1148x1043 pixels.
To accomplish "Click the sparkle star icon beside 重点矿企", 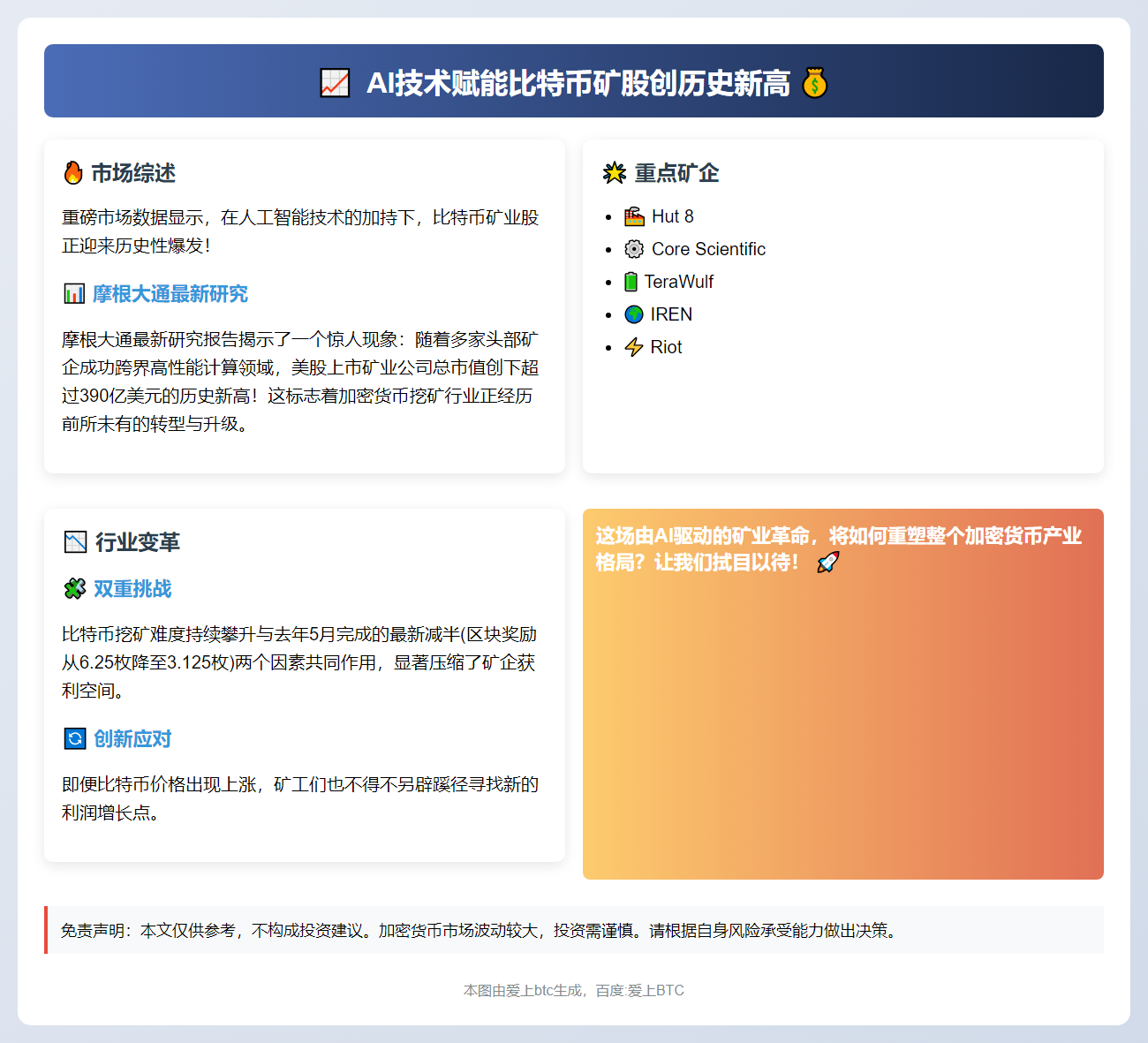I will [x=614, y=174].
